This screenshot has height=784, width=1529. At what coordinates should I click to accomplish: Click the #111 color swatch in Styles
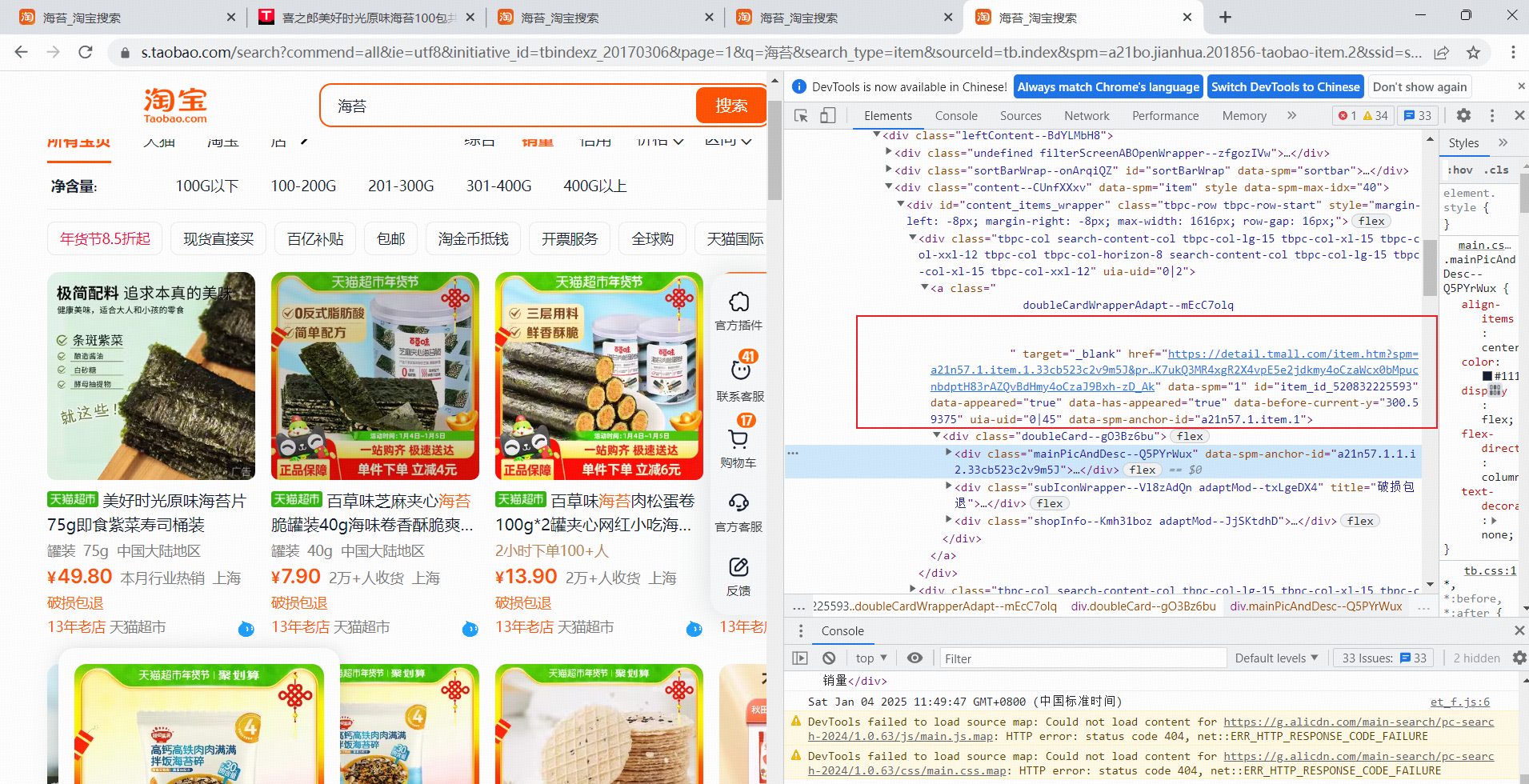click(x=1487, y=376)
